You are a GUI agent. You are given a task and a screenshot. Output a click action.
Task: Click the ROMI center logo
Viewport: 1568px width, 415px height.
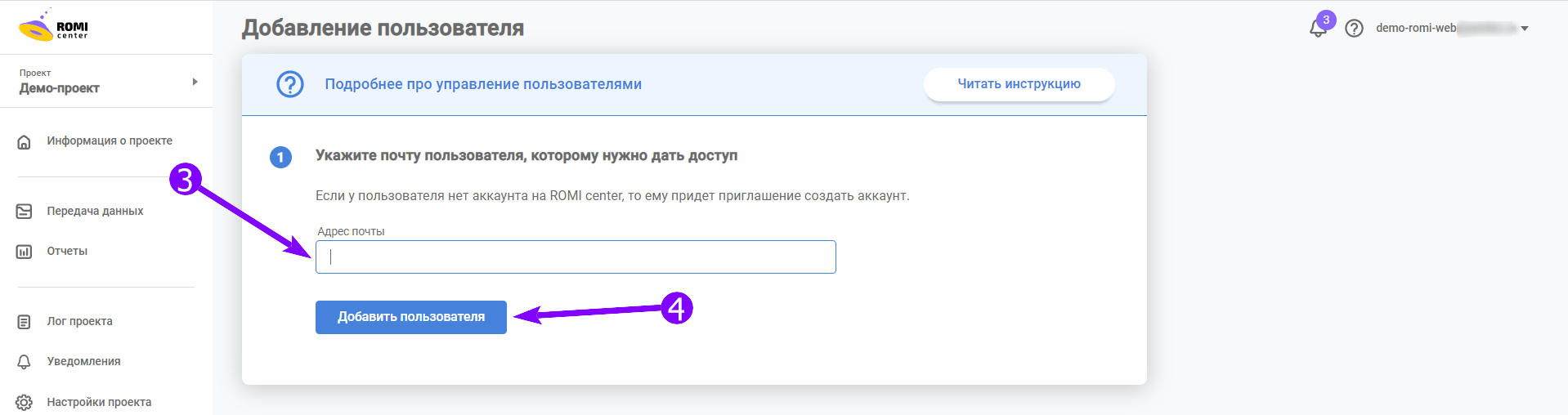[x=53, y=26]
